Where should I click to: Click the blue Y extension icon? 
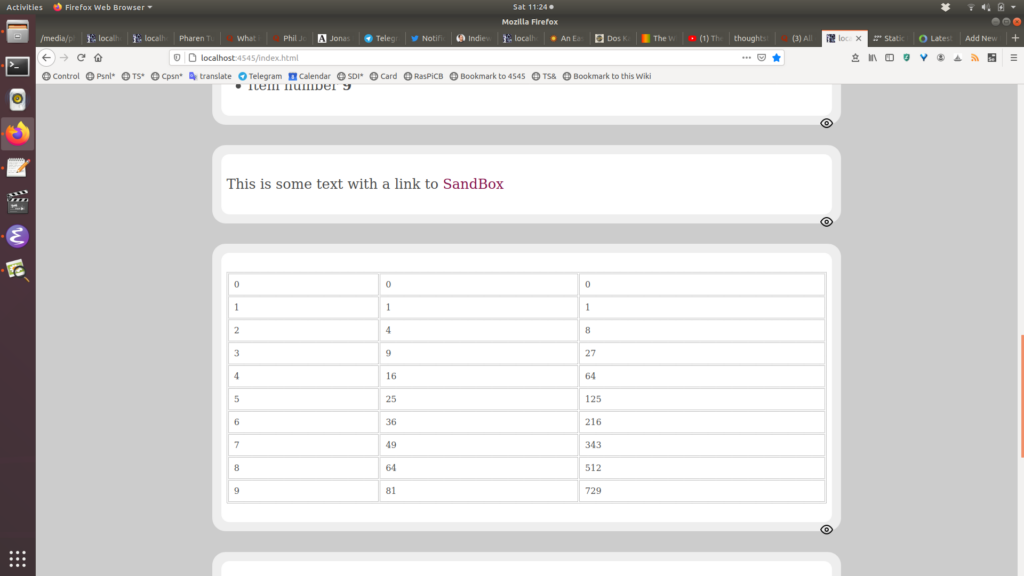tap(923, 57)
